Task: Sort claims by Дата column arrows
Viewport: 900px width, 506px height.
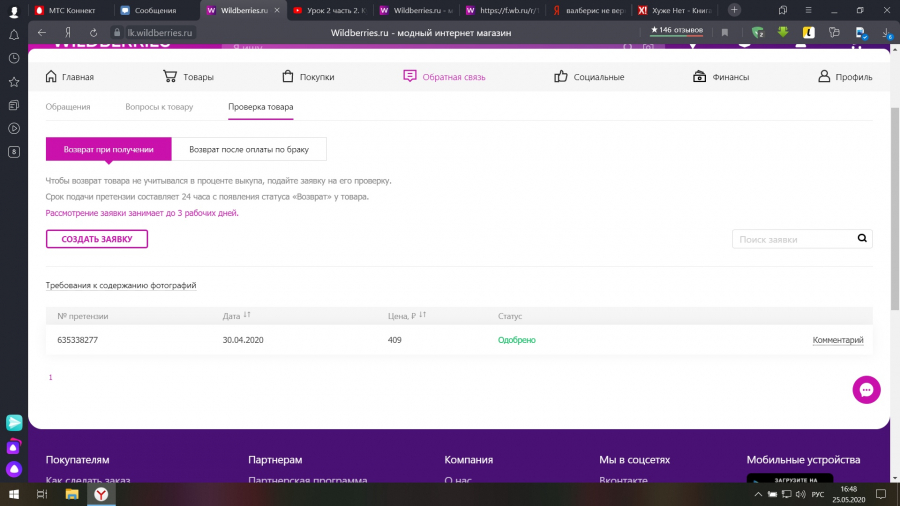Action: pos(247,315)
